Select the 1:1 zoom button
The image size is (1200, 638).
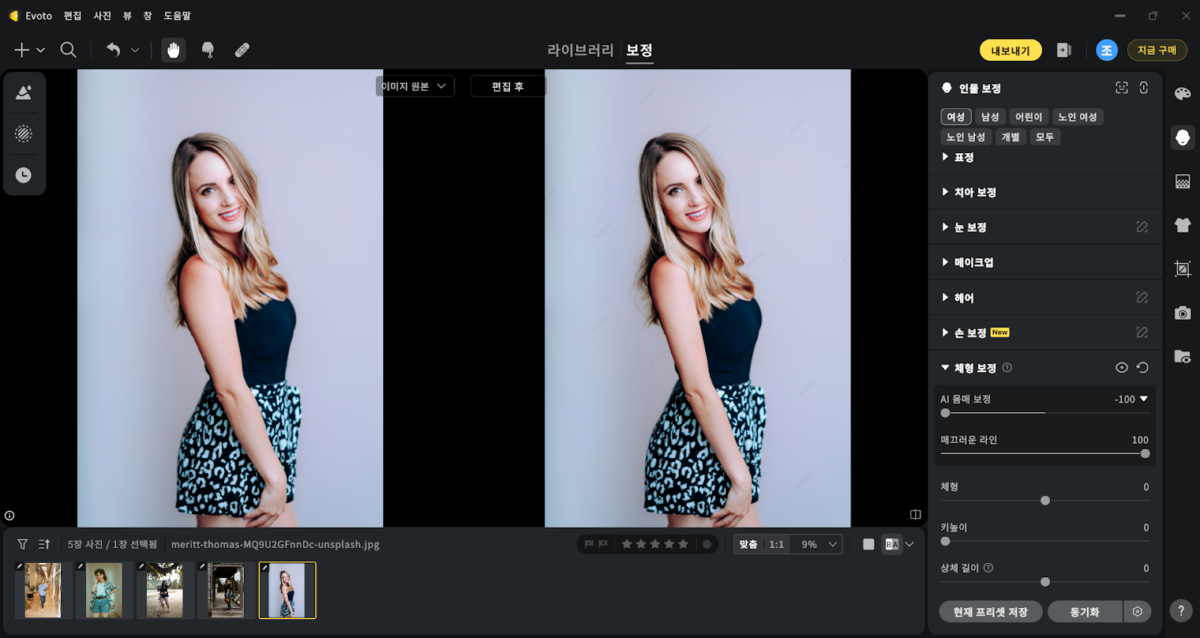776,544
